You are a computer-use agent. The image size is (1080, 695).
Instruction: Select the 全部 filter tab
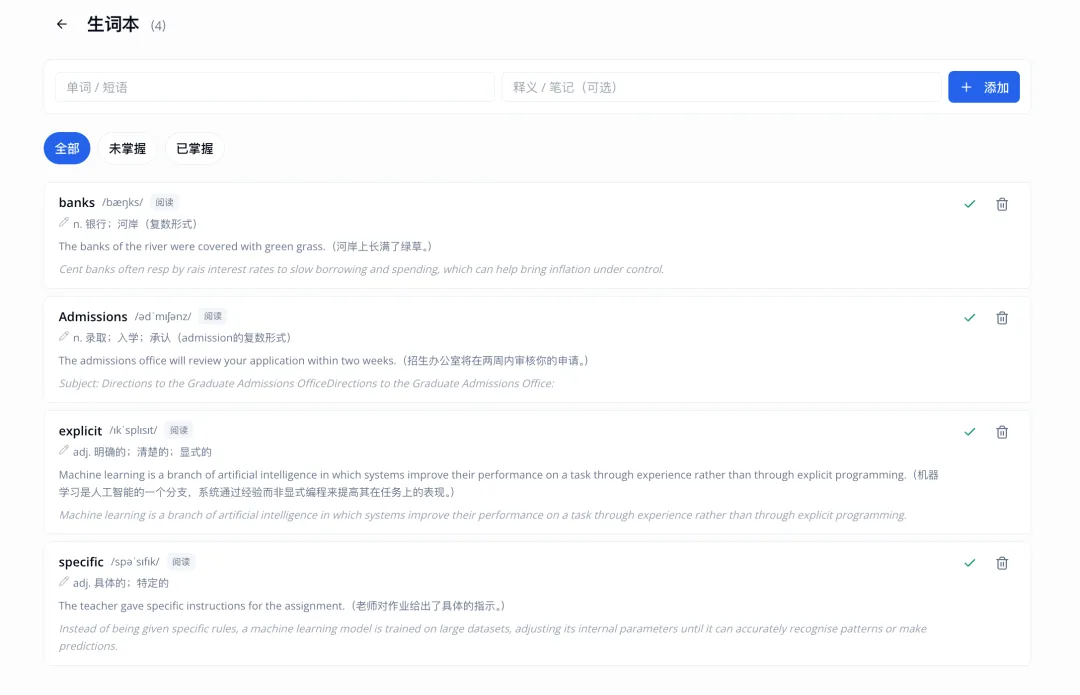67,148
